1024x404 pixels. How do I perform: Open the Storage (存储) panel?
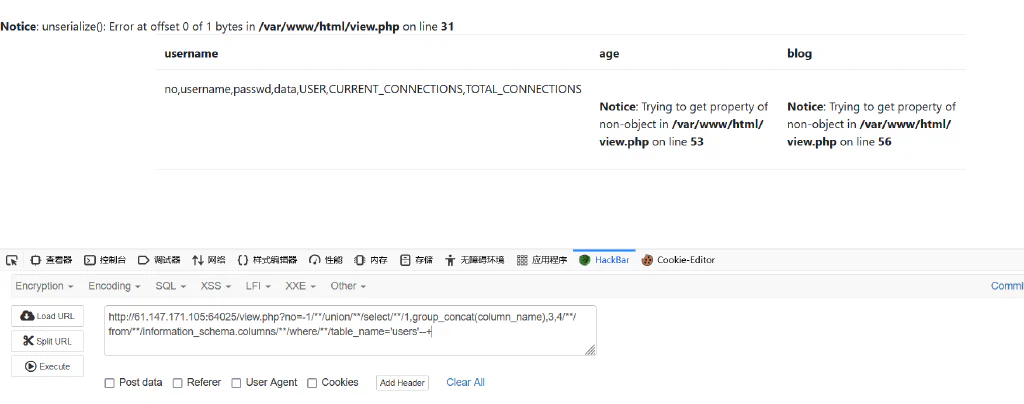tap(416, 260)
